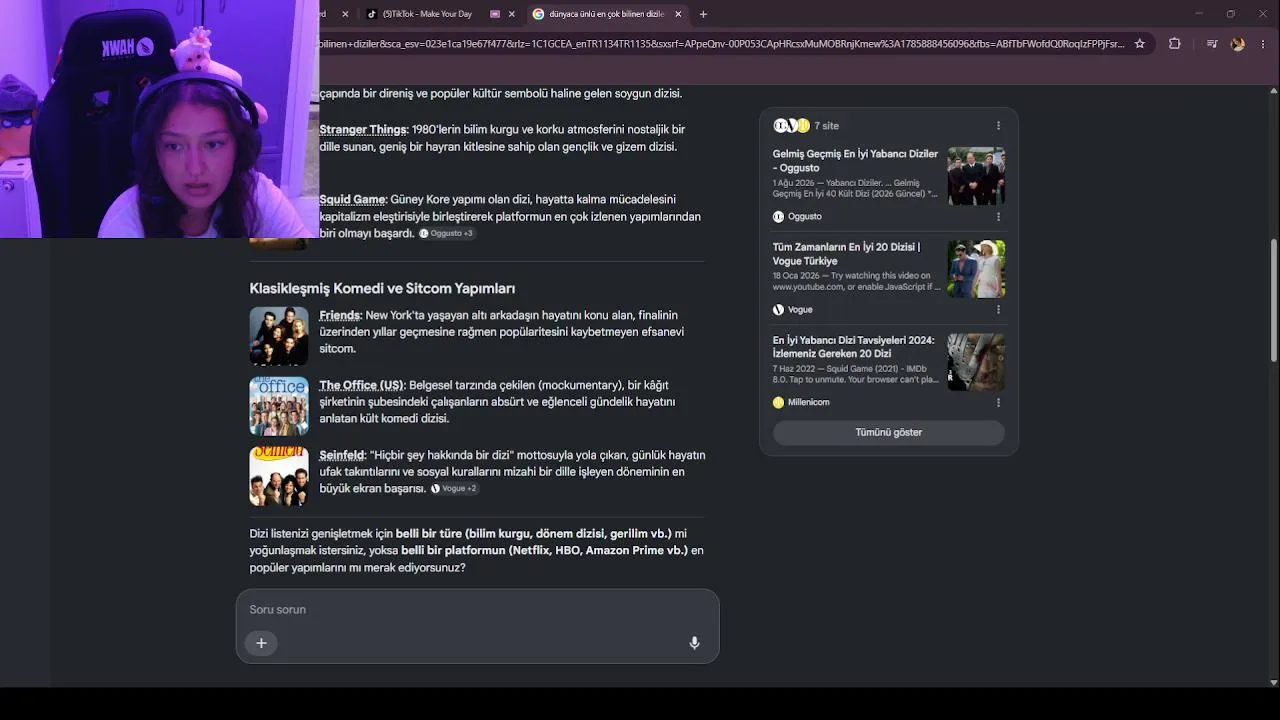
Task: Open the browser extensions puzzle icon
Action: coord(1174,44)
